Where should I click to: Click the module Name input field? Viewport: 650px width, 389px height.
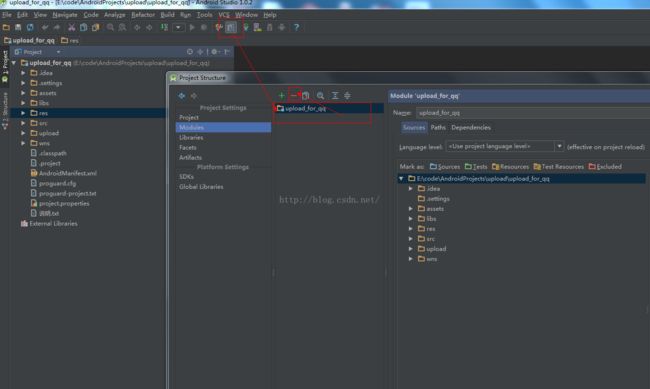(x=533, y=113)
